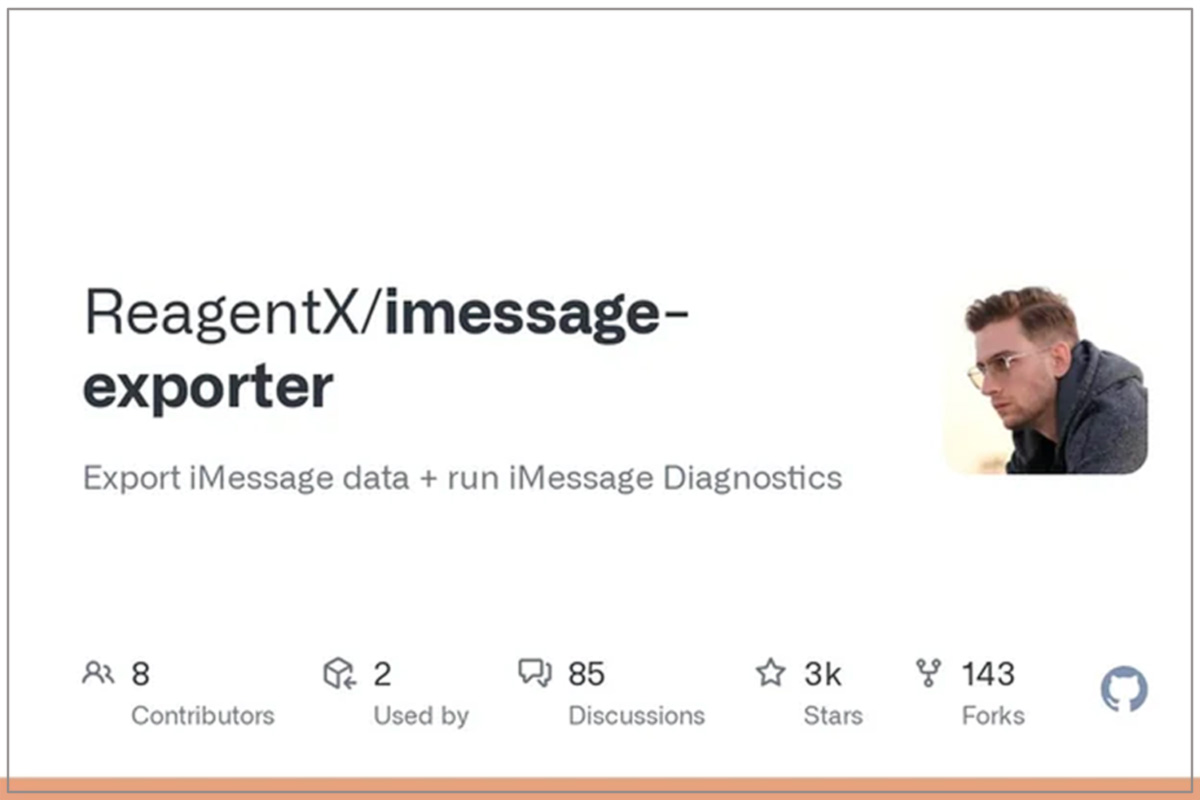The width and height of the screenshot is (1200, 800).
Task: Click the orange bar along the bottom
Action: [600, 789]
